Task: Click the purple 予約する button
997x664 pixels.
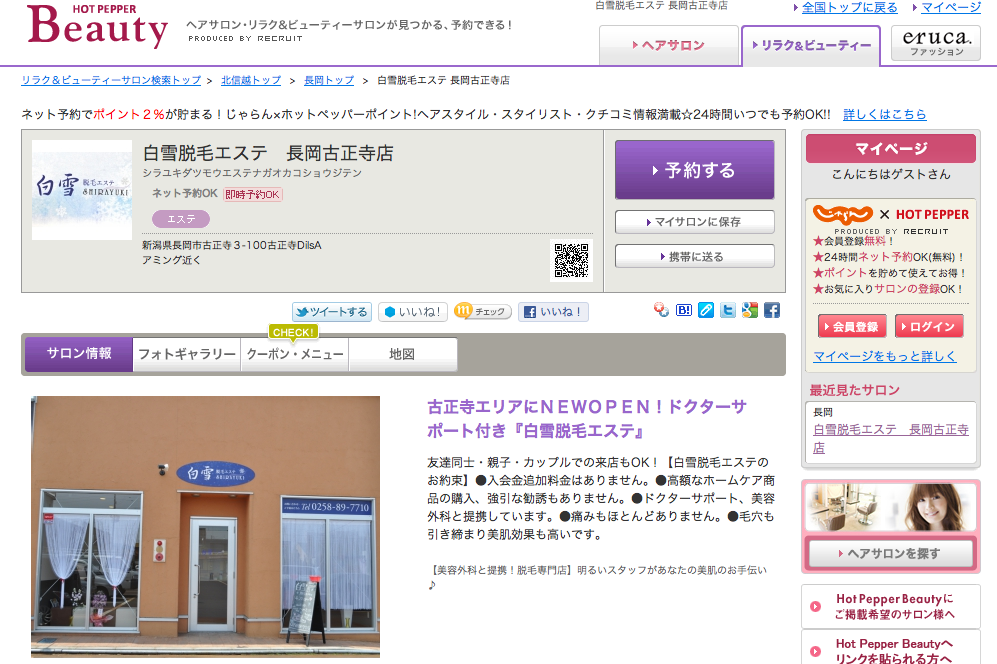Action: point(694,170)
